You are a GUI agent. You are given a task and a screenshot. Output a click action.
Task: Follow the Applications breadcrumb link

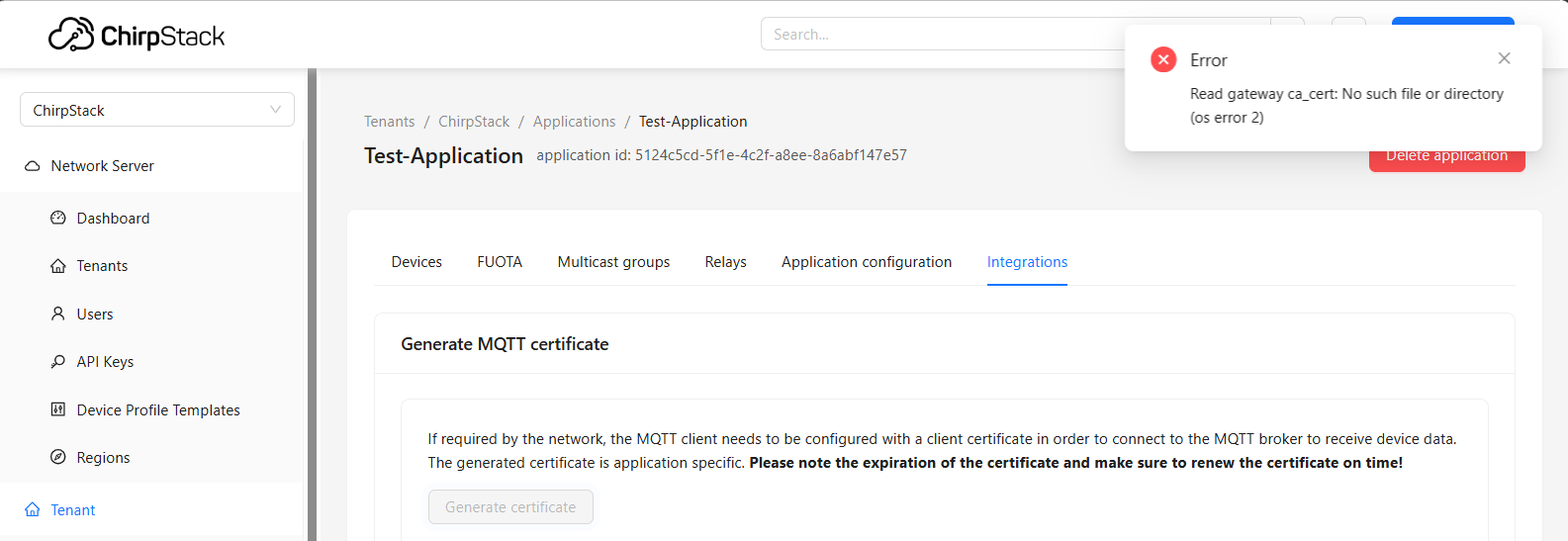click(x=574, y=122)
